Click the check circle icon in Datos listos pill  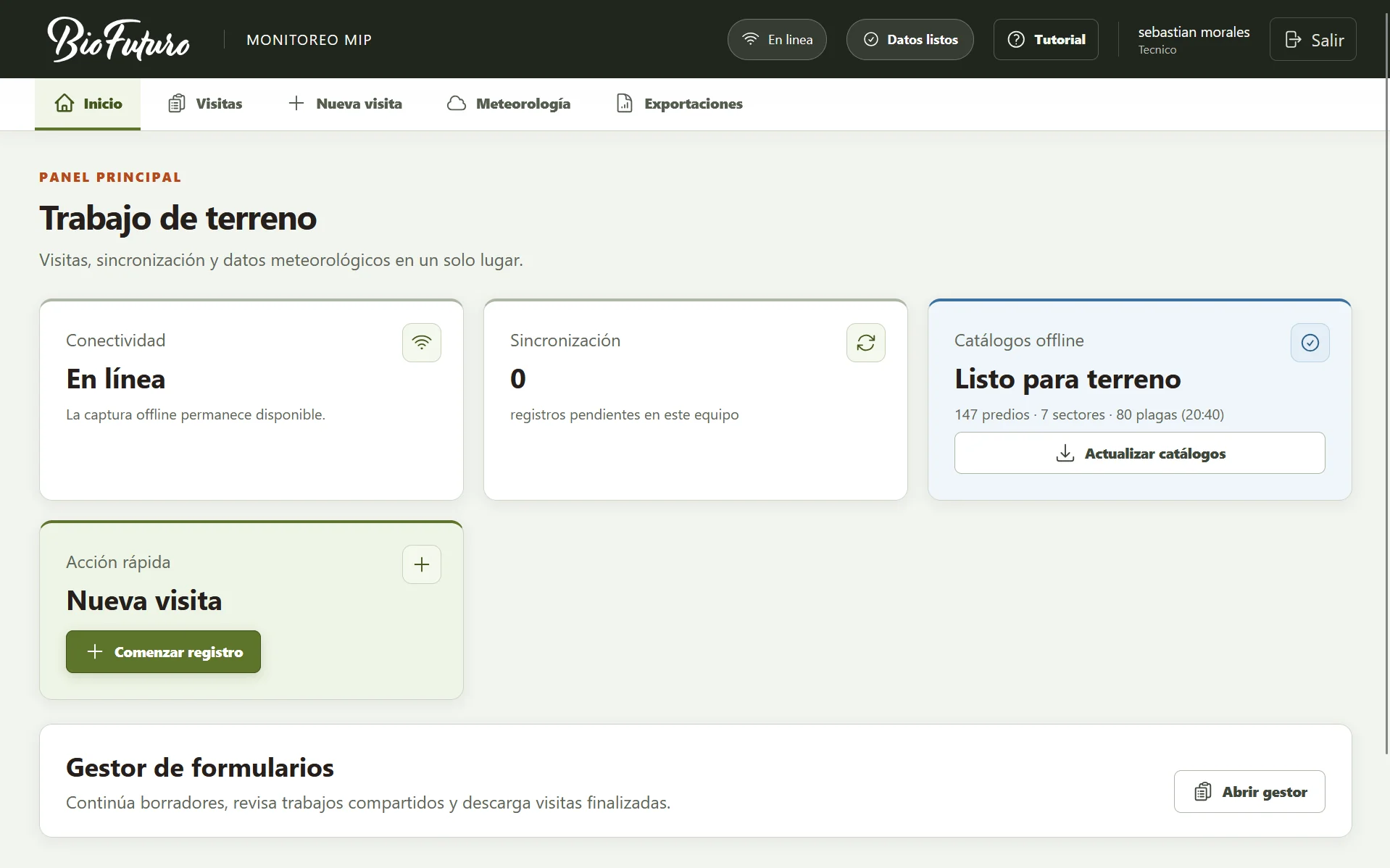871,39
